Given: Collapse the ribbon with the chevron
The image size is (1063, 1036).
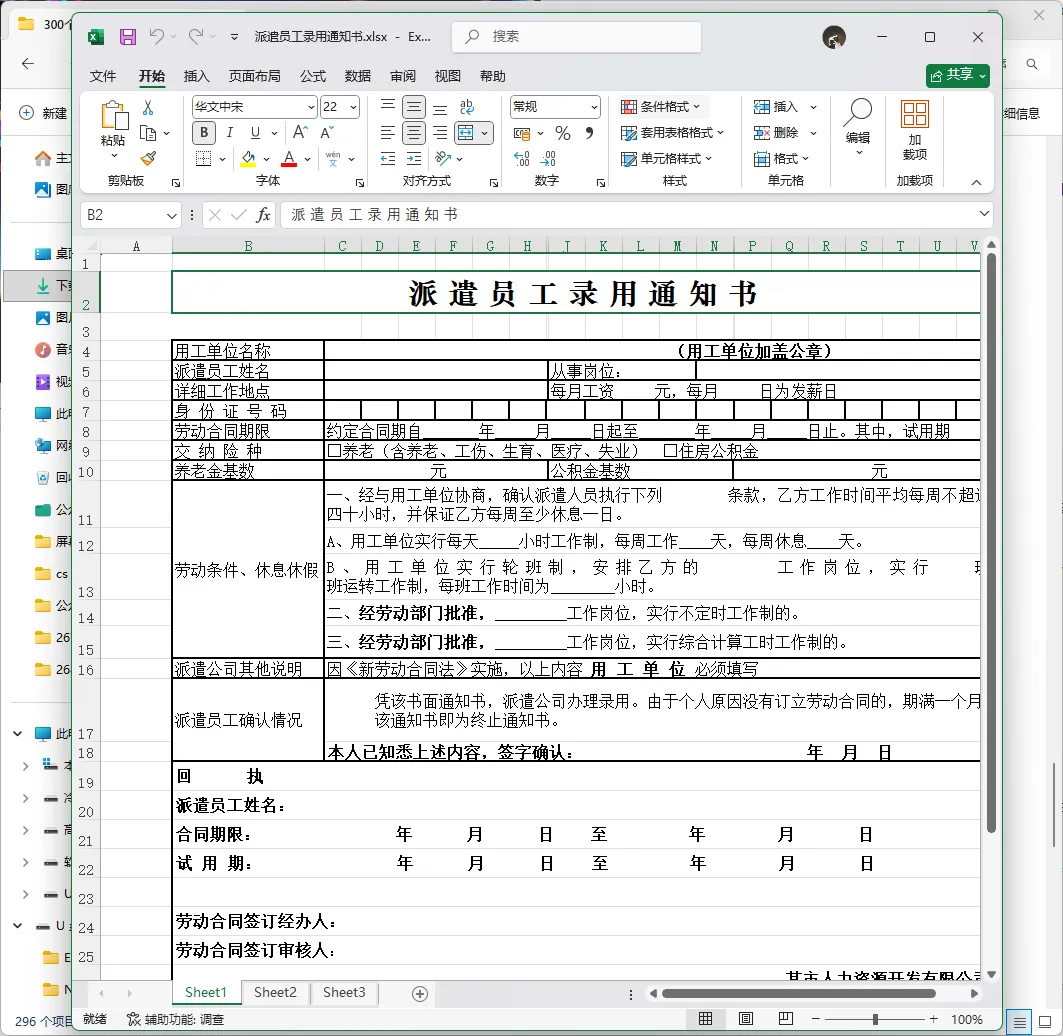Looking at the screenshot, I should click(x=976, y=182).
